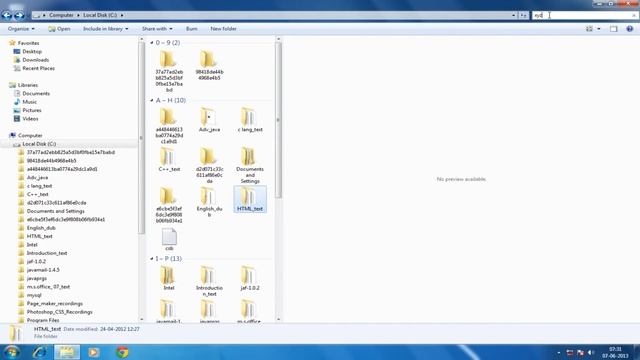Open the Include in library dropdown
This screenshot has height=360, width=640.
[x=105, y=29]
